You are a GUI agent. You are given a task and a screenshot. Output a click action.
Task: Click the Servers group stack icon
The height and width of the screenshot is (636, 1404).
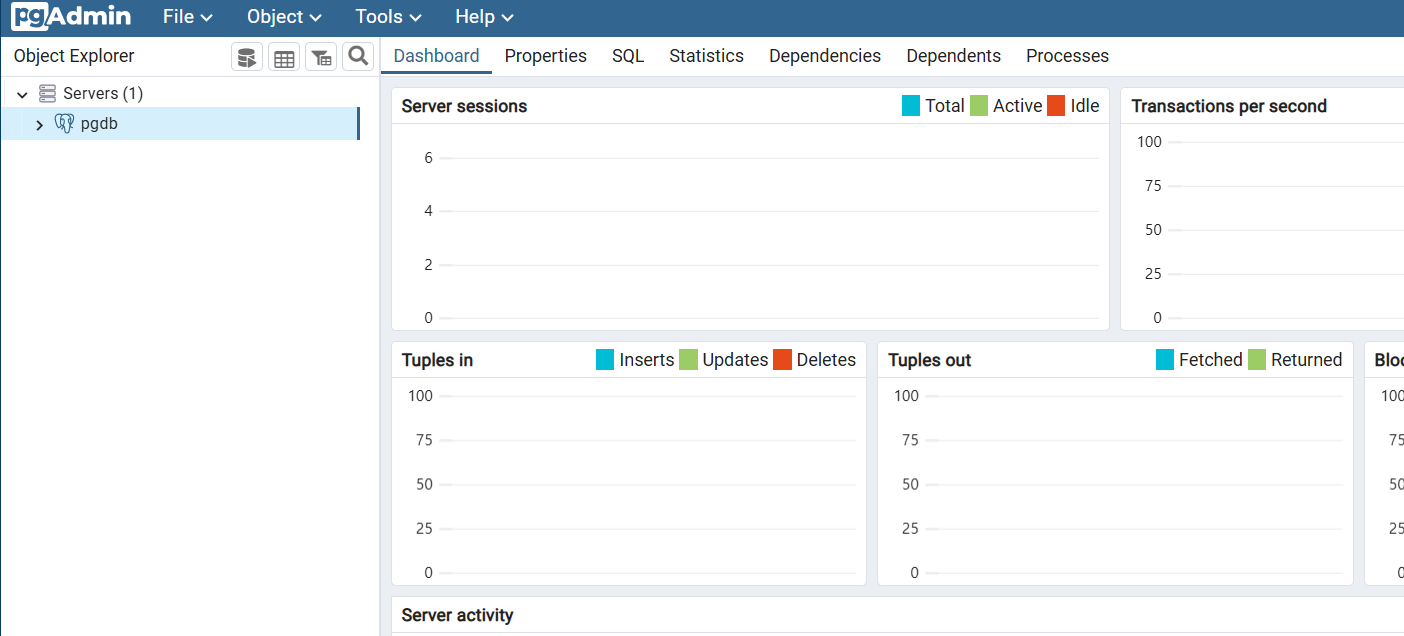tap(47, 93)
